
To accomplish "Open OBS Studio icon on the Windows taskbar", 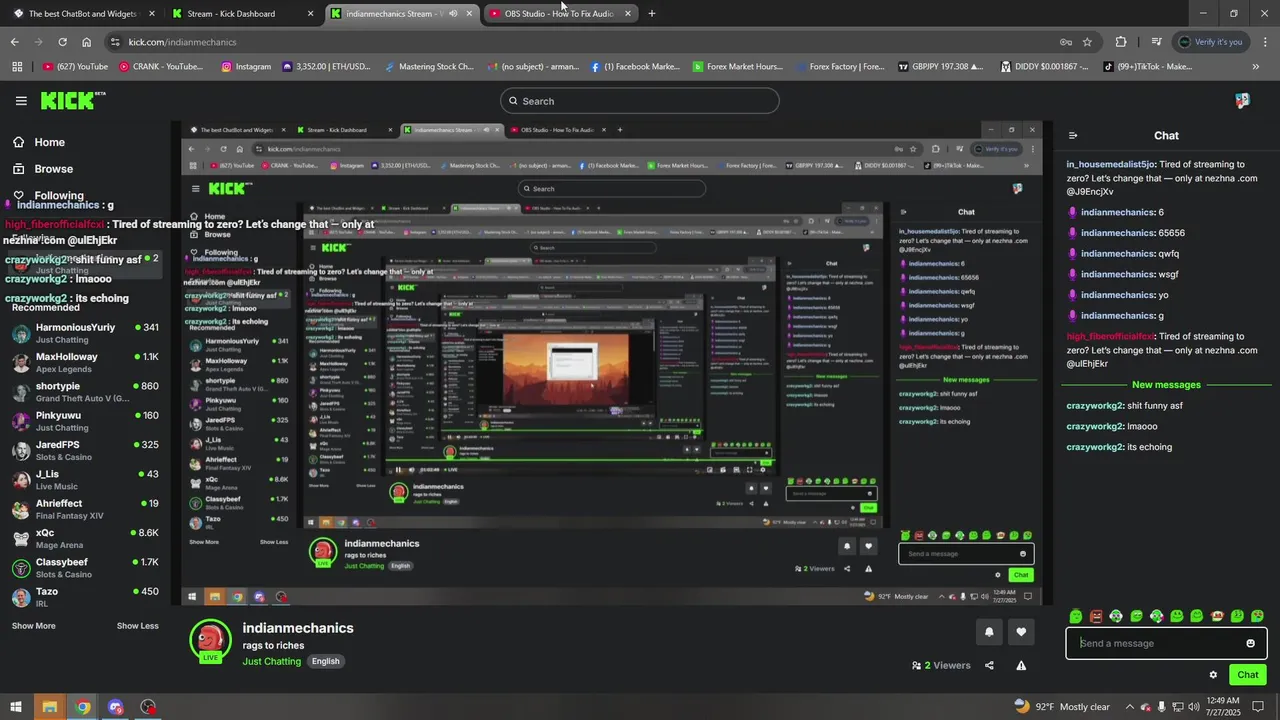I will click(148, 707).
